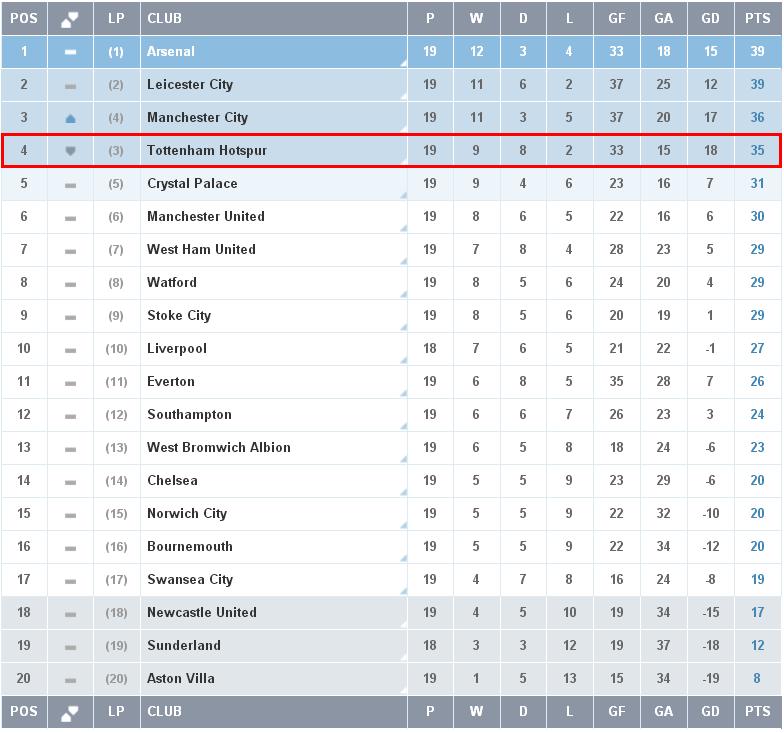Expand the Leicester City row corner triangle

(x=403, y=96)
